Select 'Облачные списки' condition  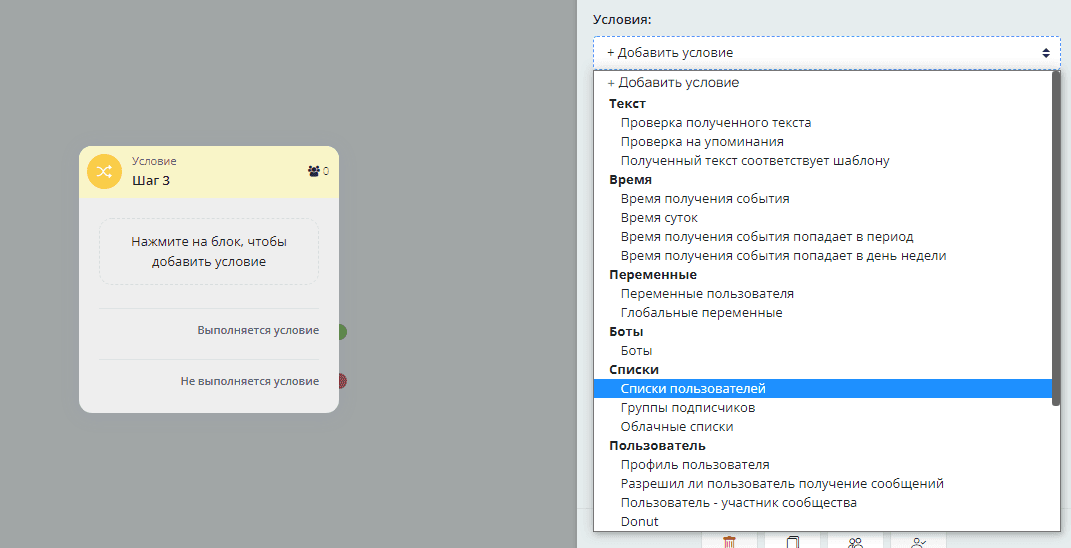(676, 427)
